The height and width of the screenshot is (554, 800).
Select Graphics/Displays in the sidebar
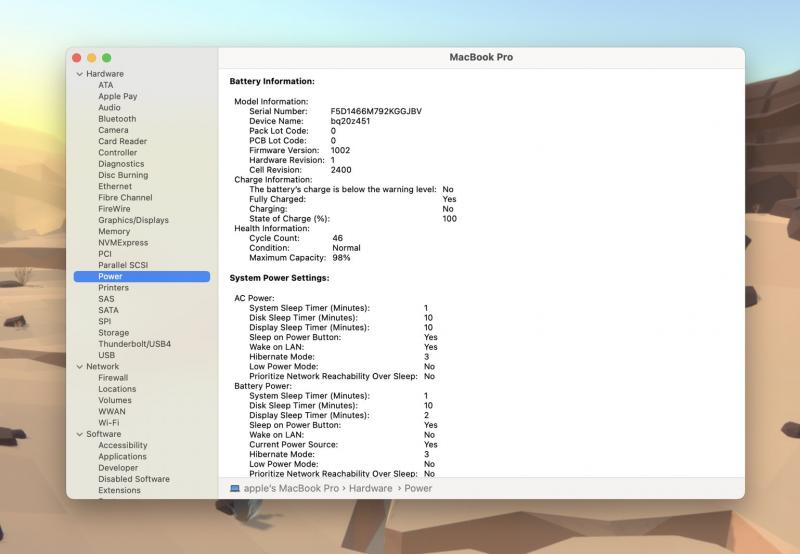(133, 220)
